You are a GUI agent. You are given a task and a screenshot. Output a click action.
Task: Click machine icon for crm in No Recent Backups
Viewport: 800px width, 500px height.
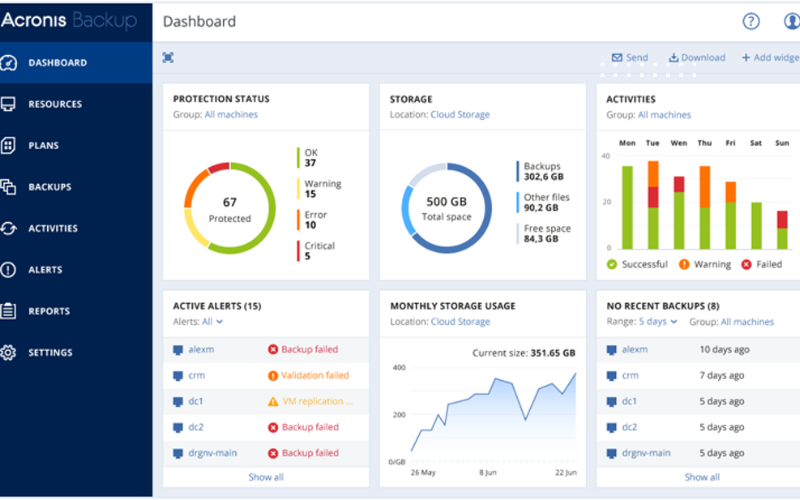coord(611,376)
